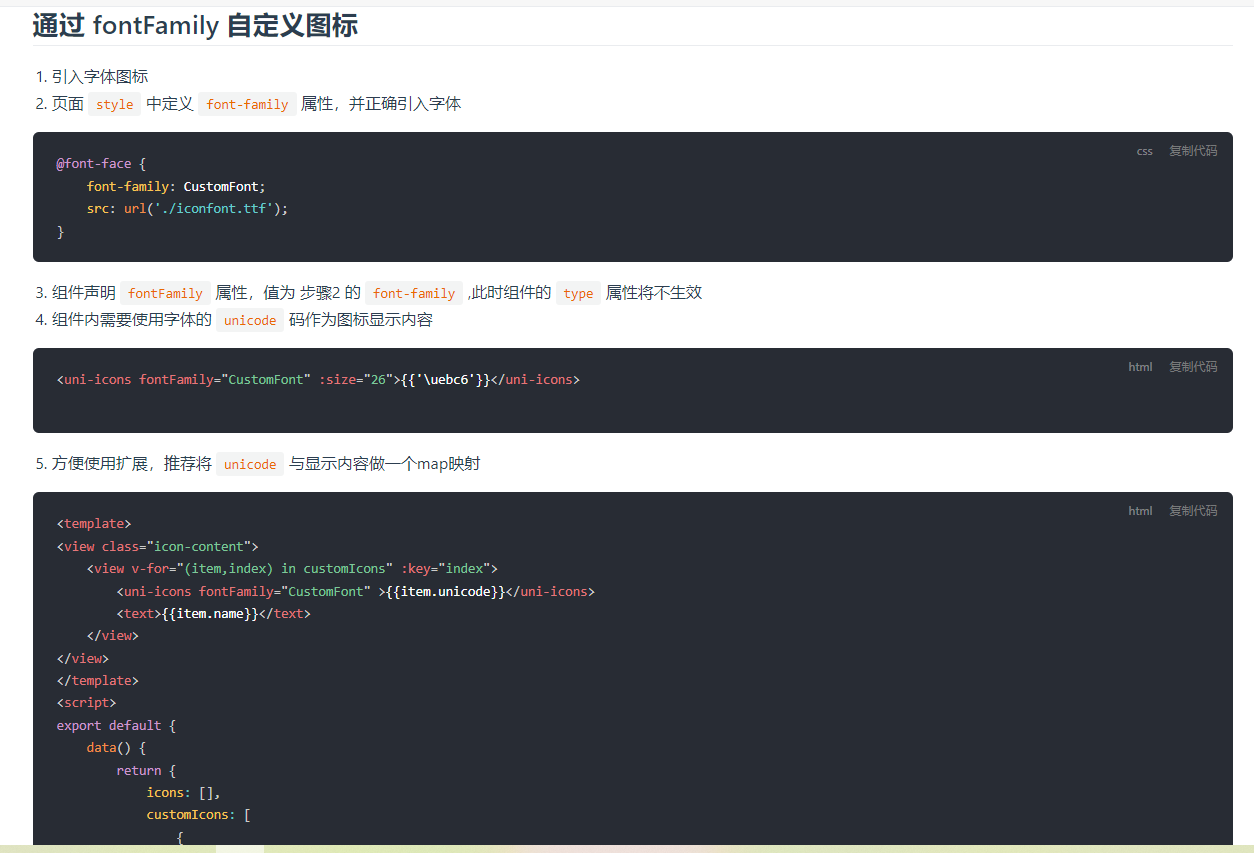The width and height of the screenshot is (1254, 853).
Task: Copy the CSS font-face code block
Action: [x=1193, y=151]
